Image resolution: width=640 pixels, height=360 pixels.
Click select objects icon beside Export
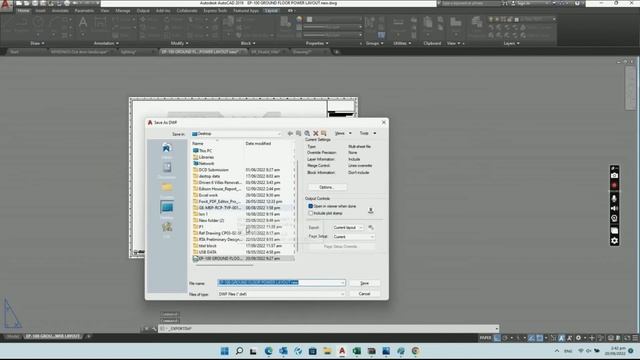tap(371, 227)
